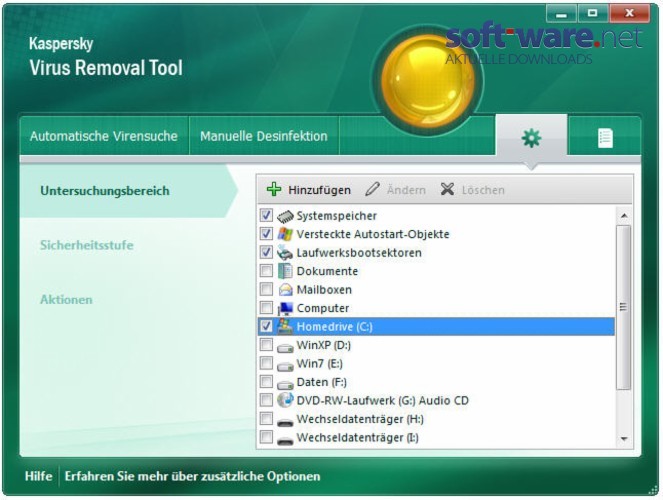Click the Mailboxen envelope icon

pyautogui.click(x=285, y=290)
